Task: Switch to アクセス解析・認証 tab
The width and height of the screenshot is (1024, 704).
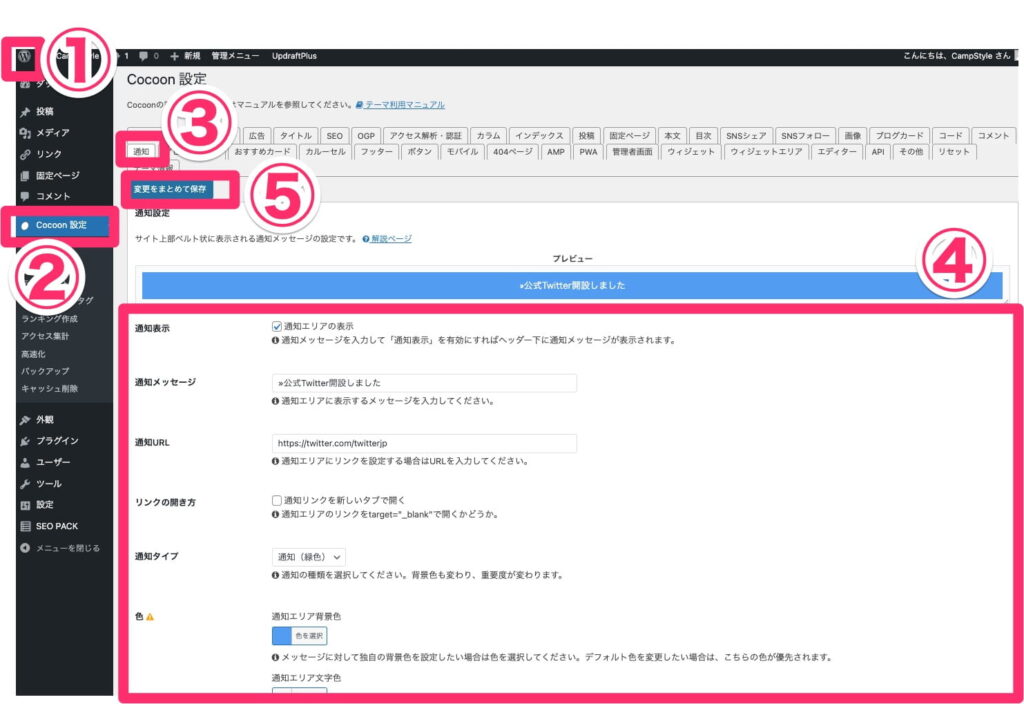Action: (x=425, y=136)
